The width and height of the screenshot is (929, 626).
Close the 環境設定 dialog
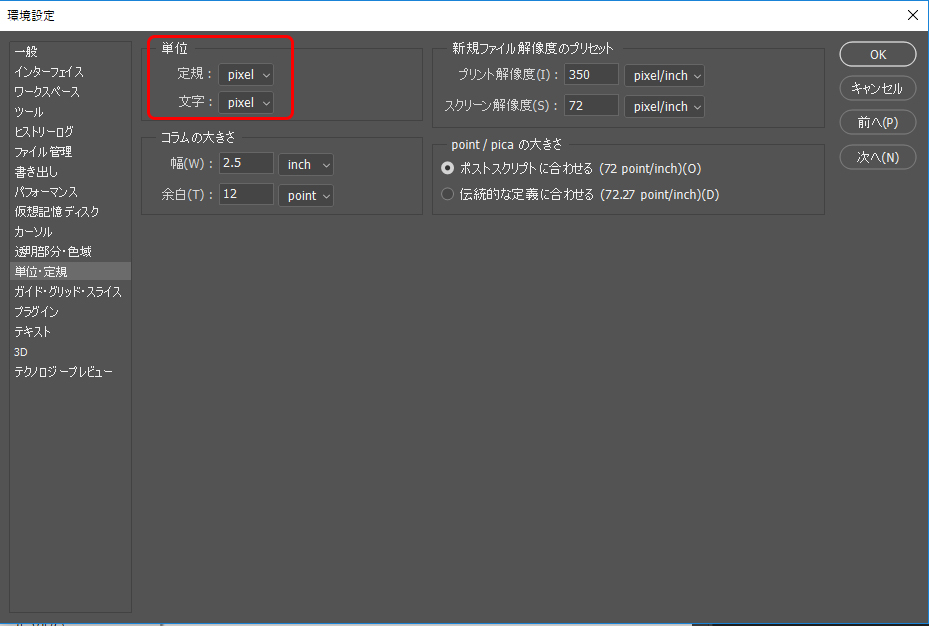click(x=912, y=15)
